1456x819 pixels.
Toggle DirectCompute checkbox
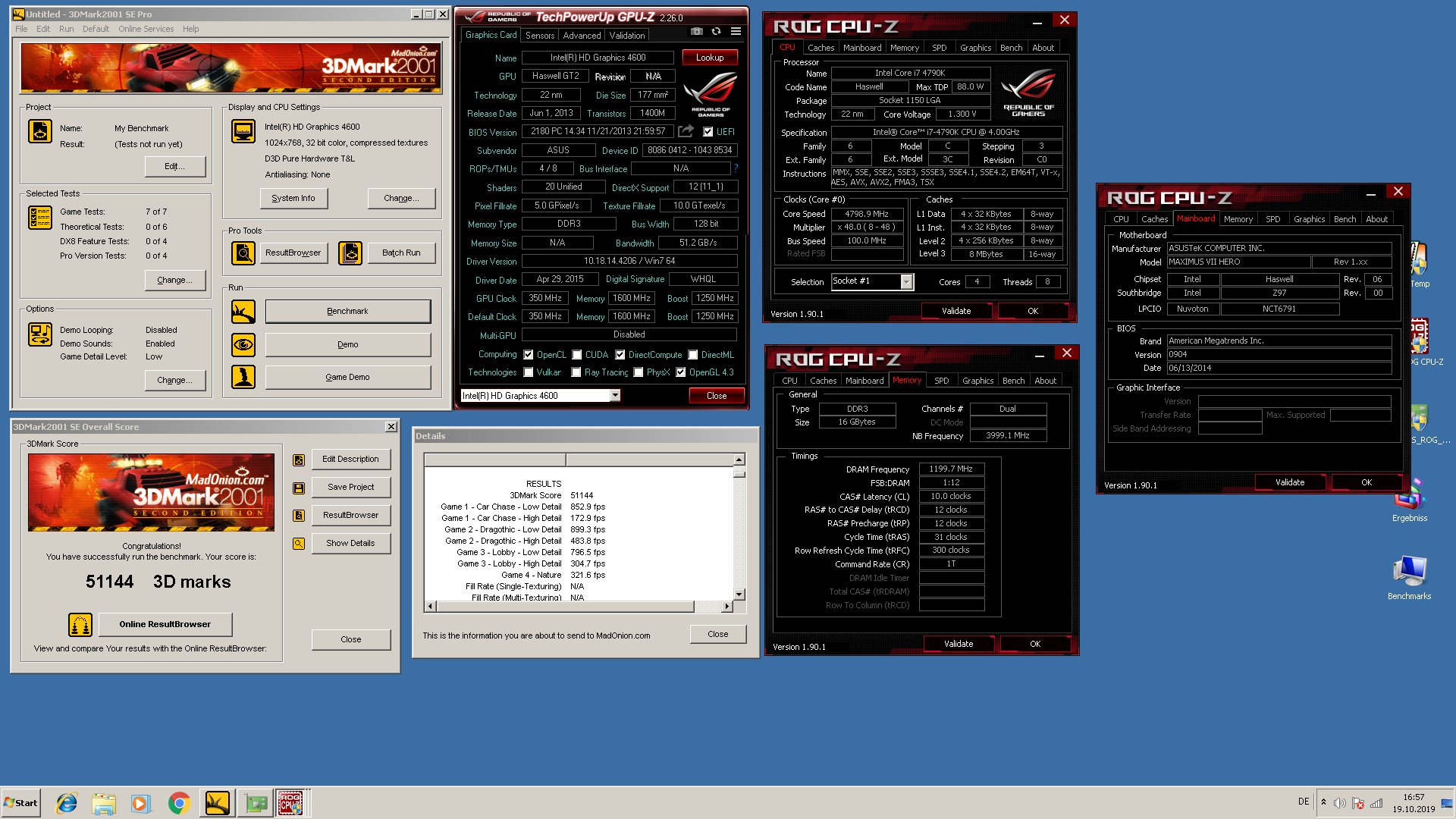[x=620, y=354]
